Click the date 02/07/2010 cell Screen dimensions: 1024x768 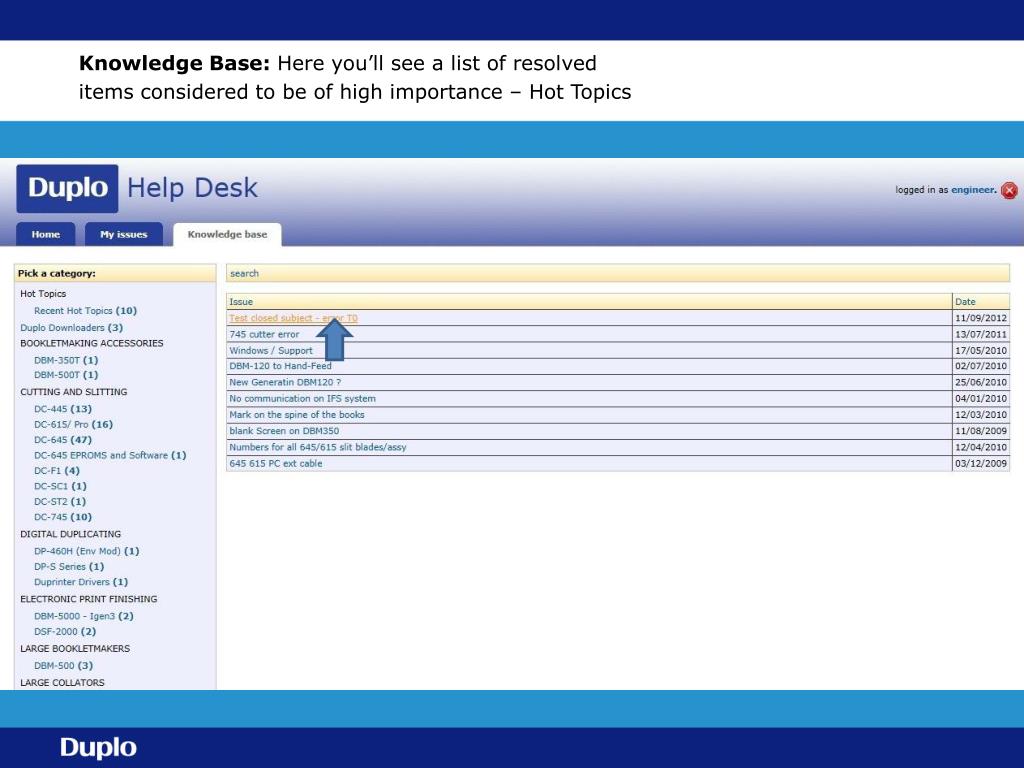[x=981, y=366]
